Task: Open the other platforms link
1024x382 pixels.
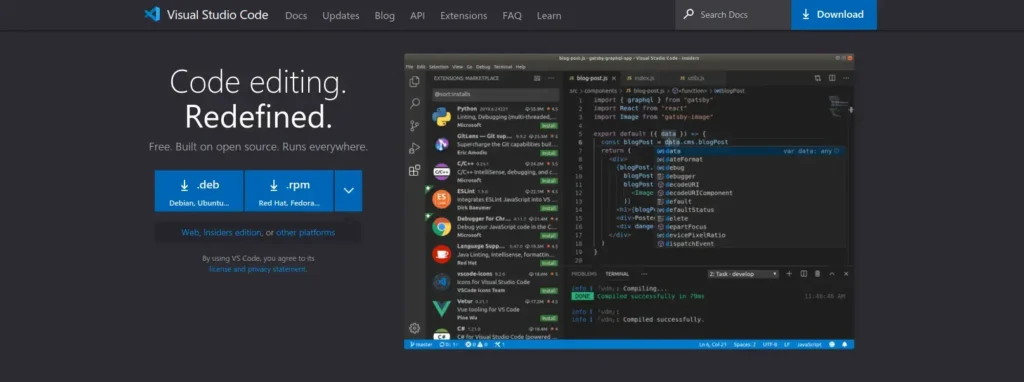Action: (x=306, y=232)
